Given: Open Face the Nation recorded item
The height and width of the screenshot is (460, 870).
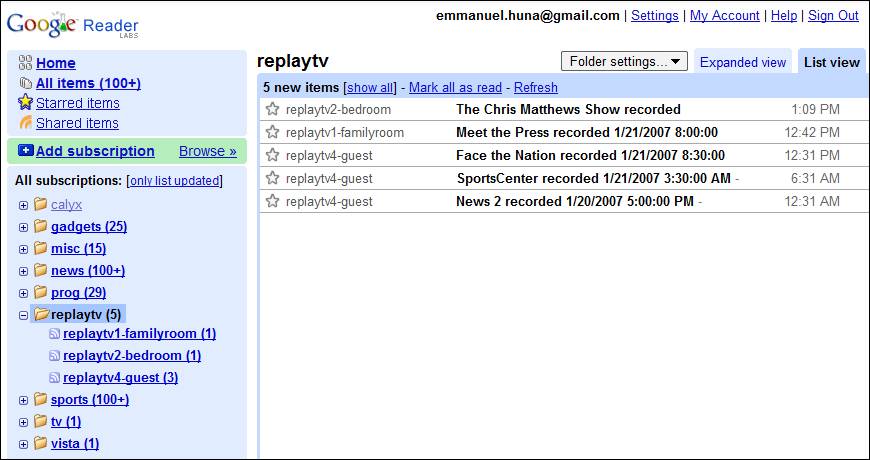Looking at the screenshot, I should pos(590,155).
